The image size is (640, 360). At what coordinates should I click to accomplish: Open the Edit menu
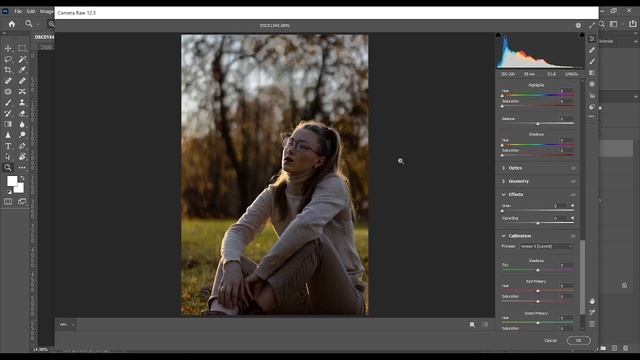tap(31, 11)
